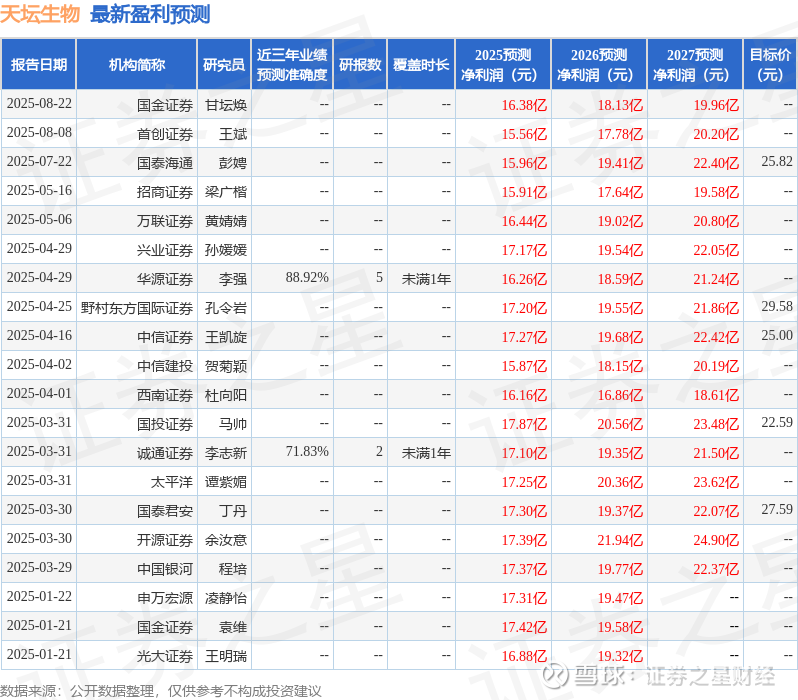Click the 20.20亿 forecast value
This screenshot has height=700, width=798.
tap(716, 134)
